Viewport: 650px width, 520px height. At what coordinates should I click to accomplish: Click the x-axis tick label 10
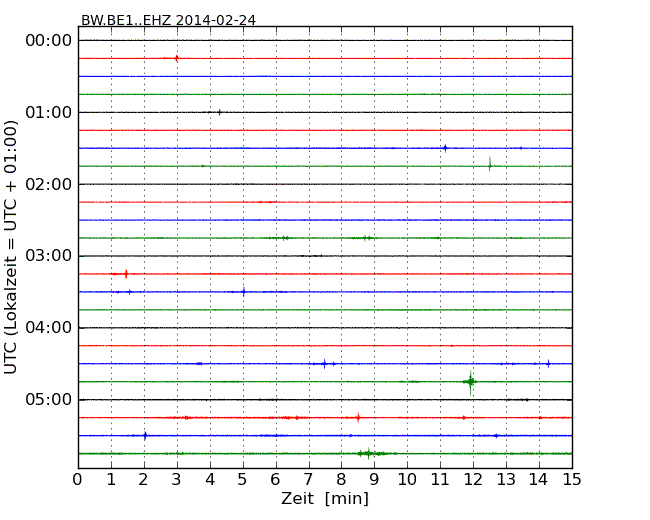(x=407, y=480)
